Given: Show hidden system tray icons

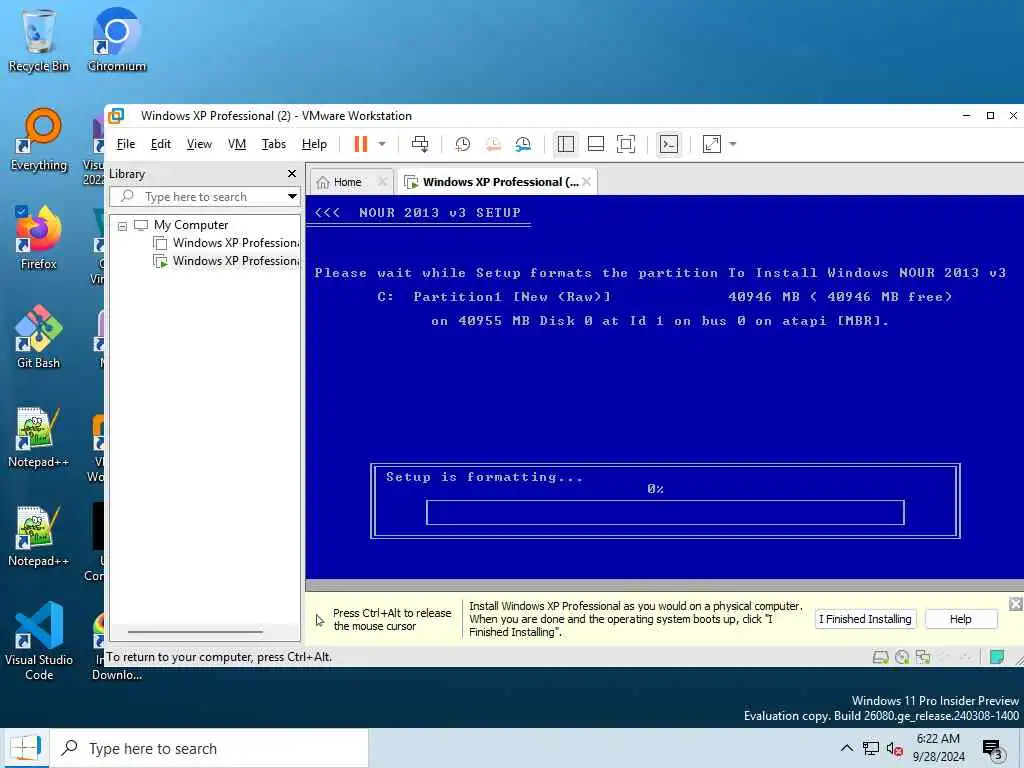Looking at the screenshot, I should coord(846,748).
